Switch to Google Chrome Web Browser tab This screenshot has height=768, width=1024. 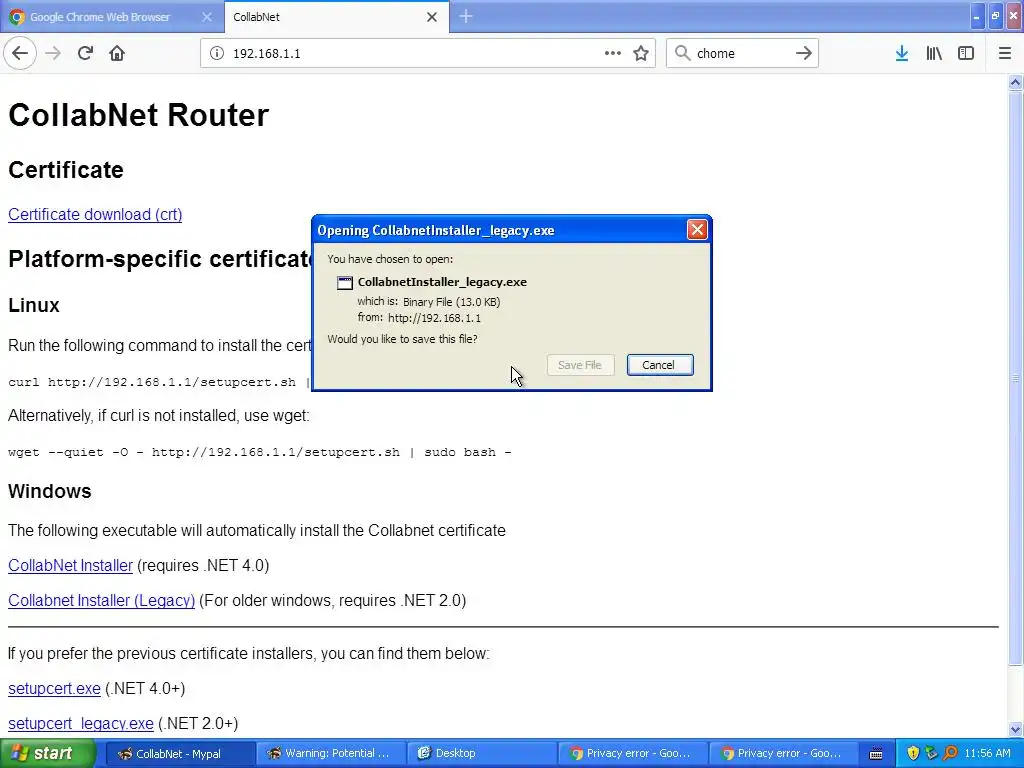112,17
